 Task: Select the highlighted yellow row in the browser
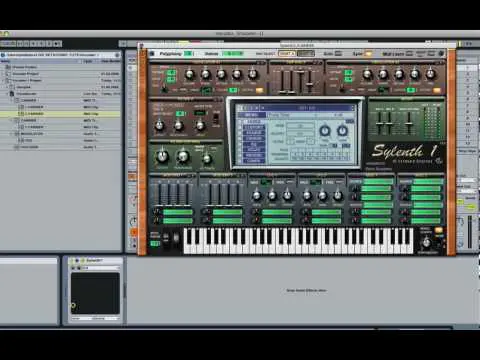[60, 114]
